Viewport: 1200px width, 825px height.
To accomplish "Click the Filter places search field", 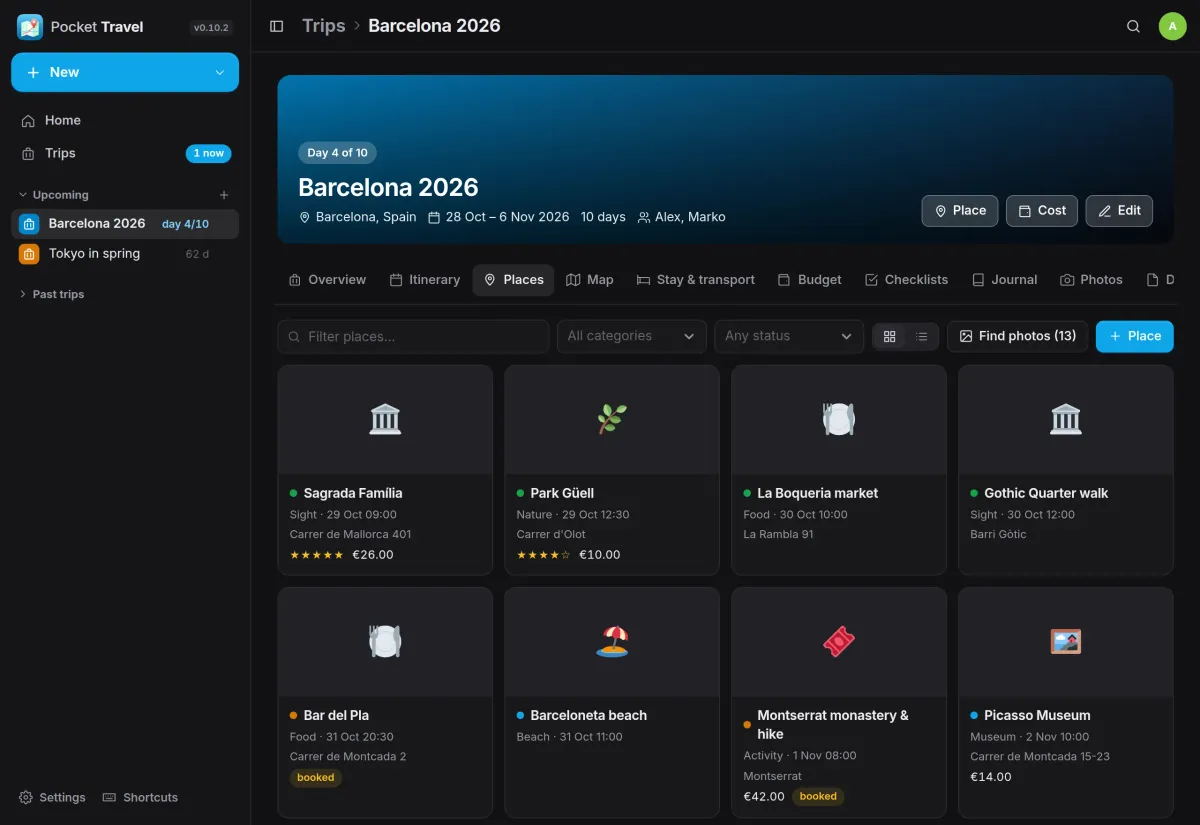I will pos(413,337).
